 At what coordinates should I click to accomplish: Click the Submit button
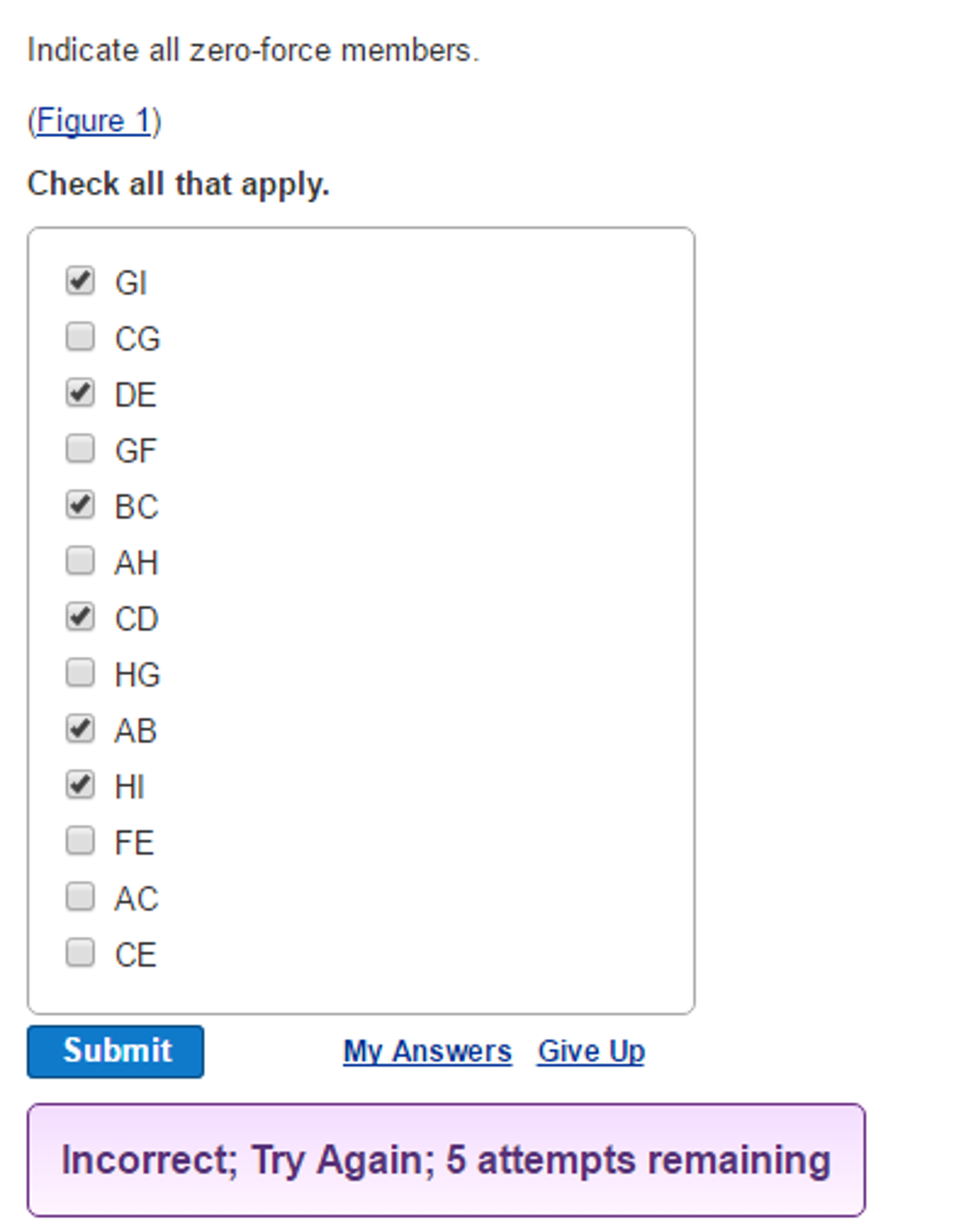(x=116, y=1051)
